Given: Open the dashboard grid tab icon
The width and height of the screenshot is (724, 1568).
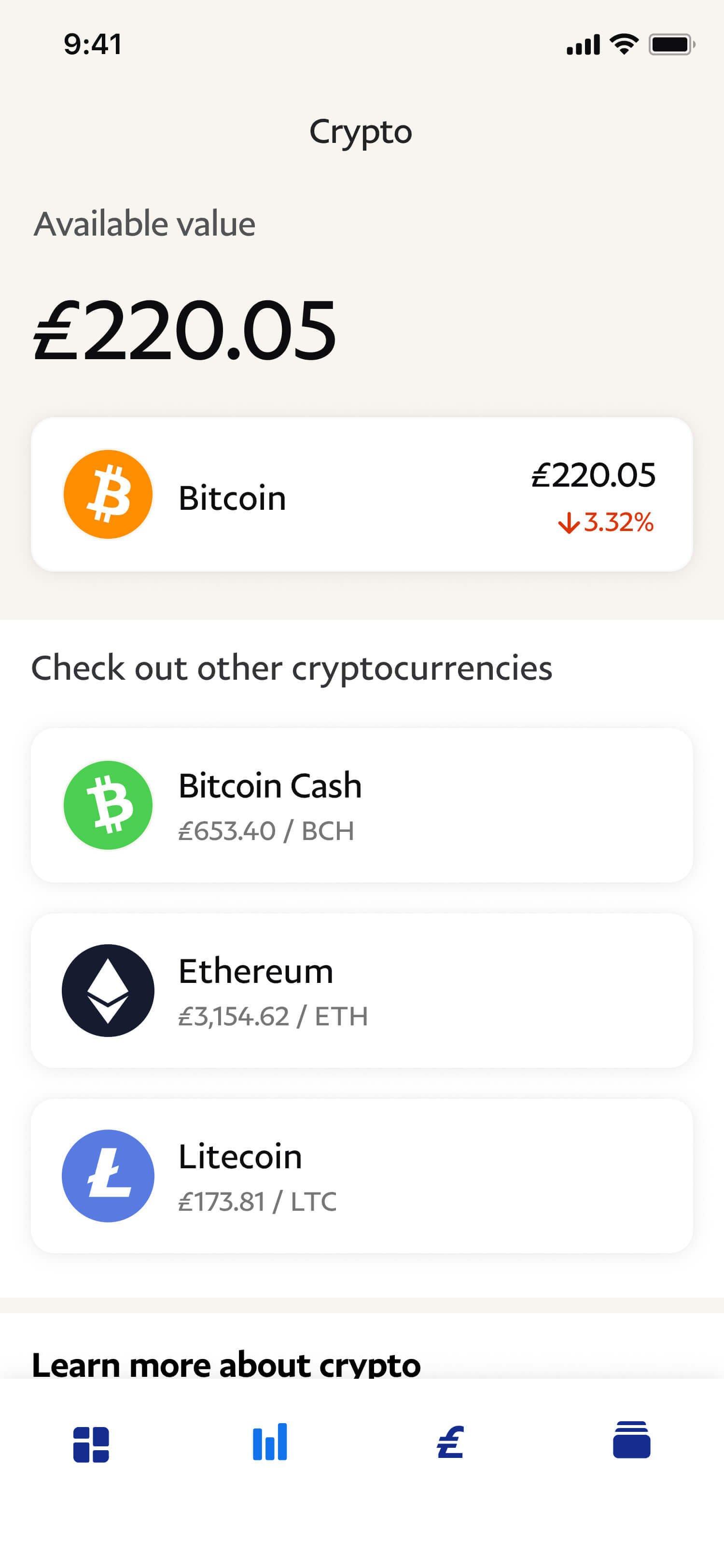Looking at the screenshot, I should point(91,1444).
